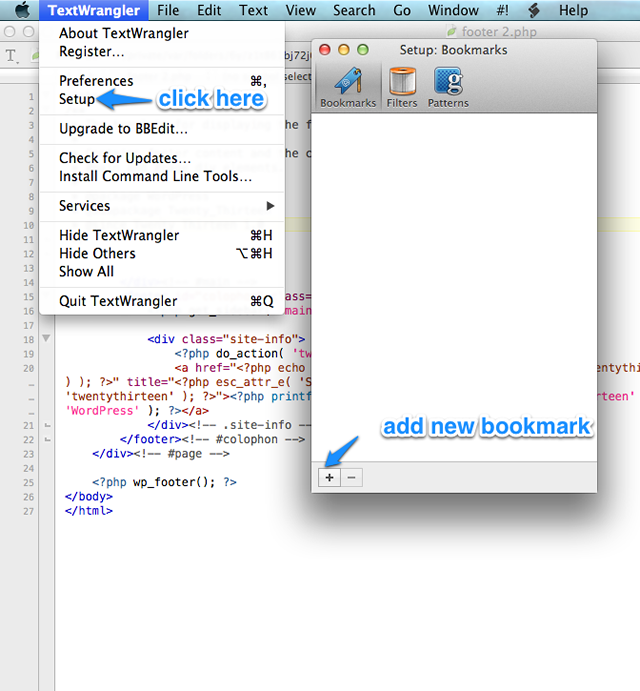This screenshot has height=691, width=640.
Task: Choose Quit TextWrangler
Action: [x=162, y=301]
